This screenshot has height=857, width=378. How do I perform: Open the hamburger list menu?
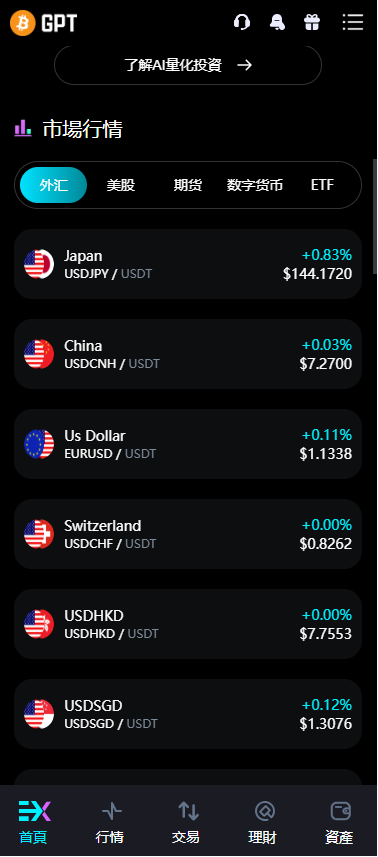pos(353,22)
